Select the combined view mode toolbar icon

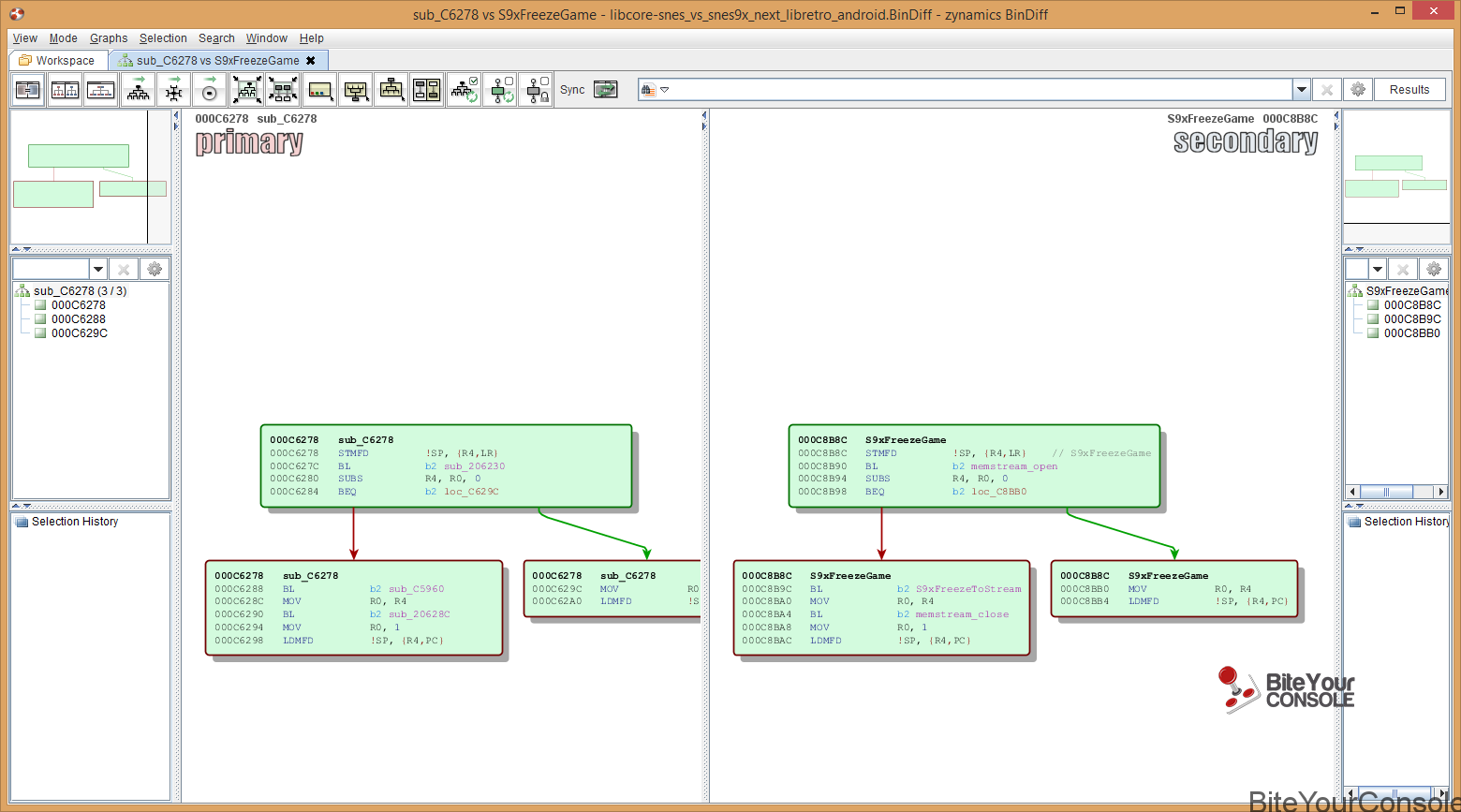pyautogui.click(x=29, y=90)
